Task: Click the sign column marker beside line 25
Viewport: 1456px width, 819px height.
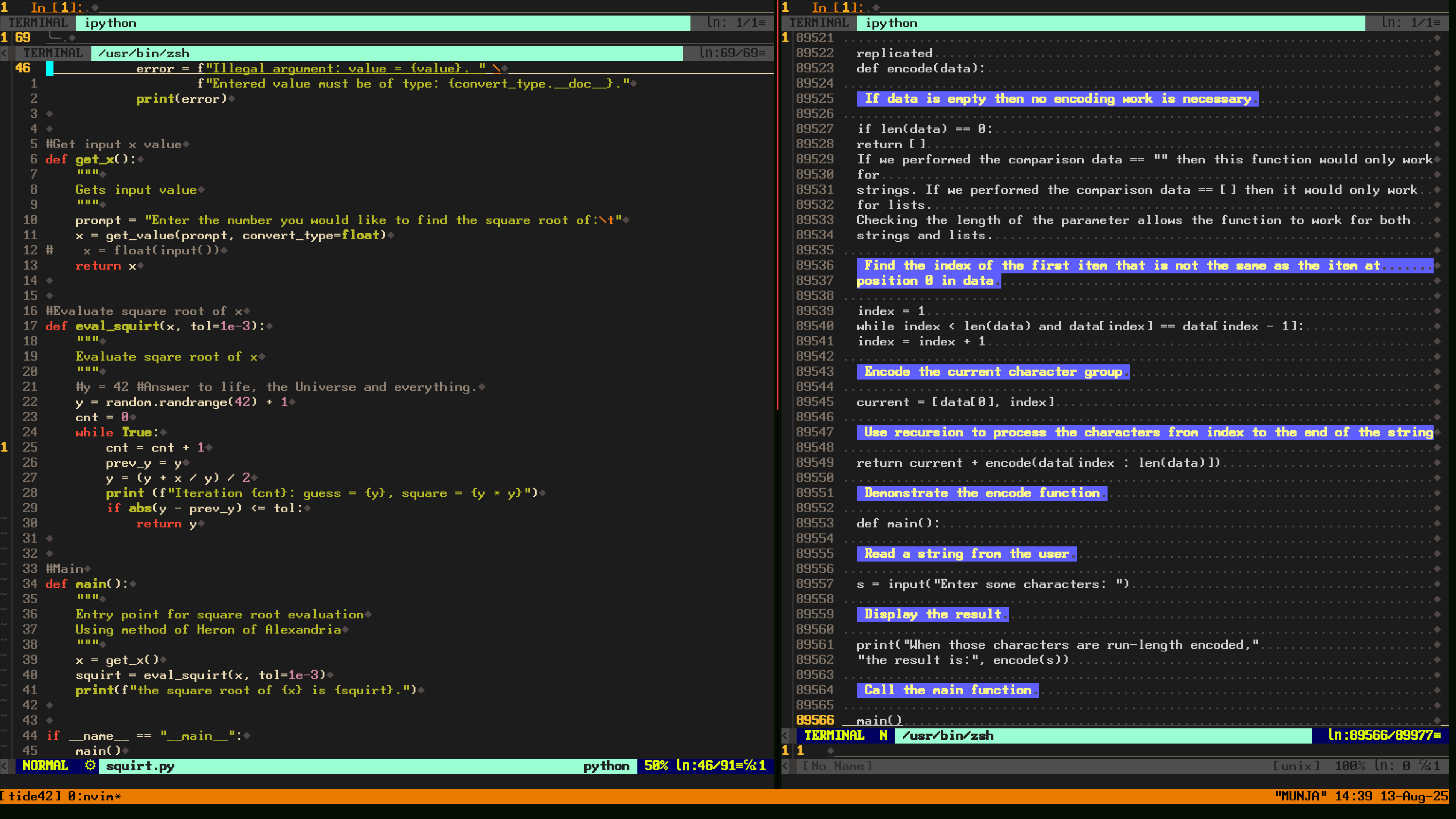Action: point(5,447)
